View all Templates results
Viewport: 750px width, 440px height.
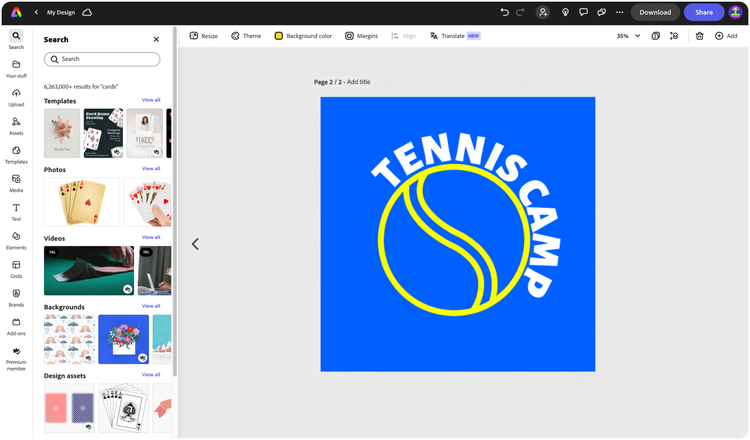[151, 100]
